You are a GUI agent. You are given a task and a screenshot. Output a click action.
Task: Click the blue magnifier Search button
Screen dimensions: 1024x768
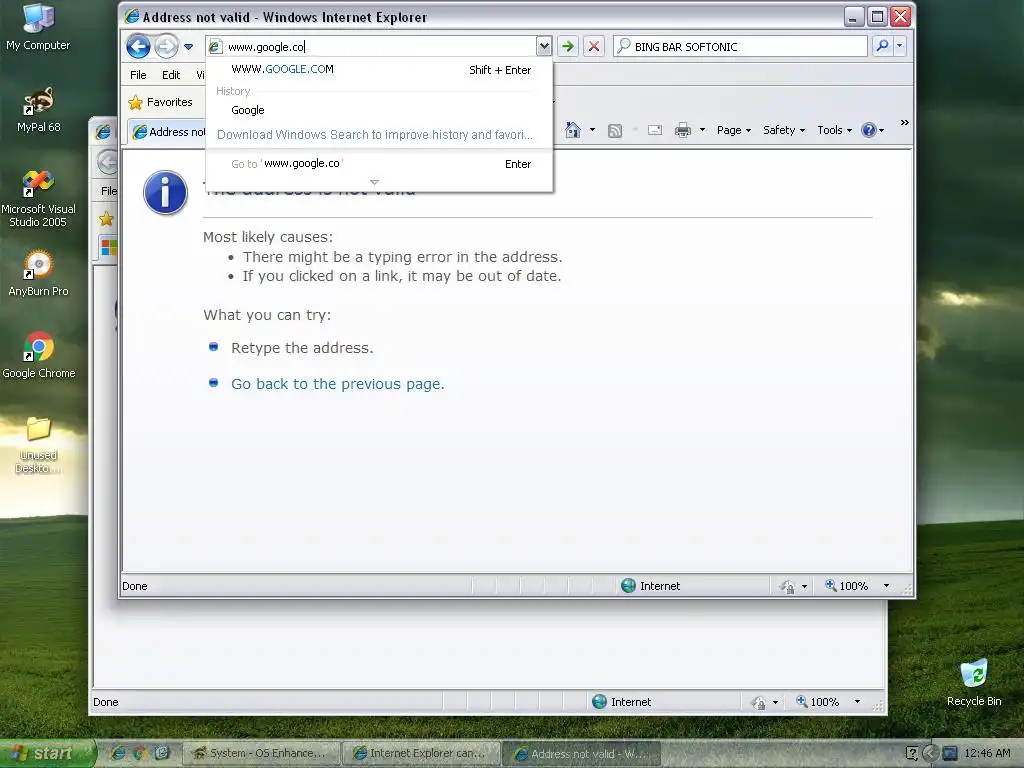pos(882,46)
